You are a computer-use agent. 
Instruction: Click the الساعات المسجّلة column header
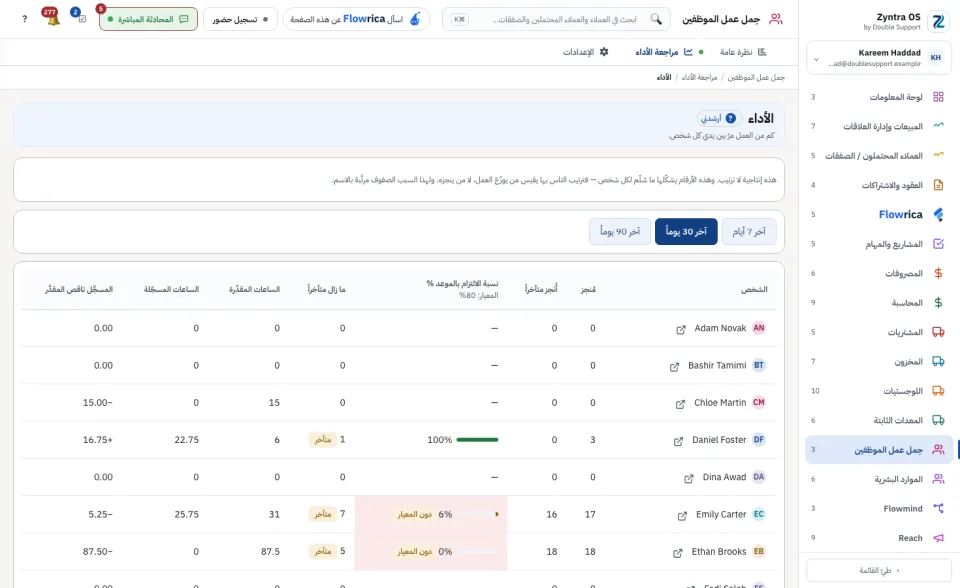coord(171,289)
